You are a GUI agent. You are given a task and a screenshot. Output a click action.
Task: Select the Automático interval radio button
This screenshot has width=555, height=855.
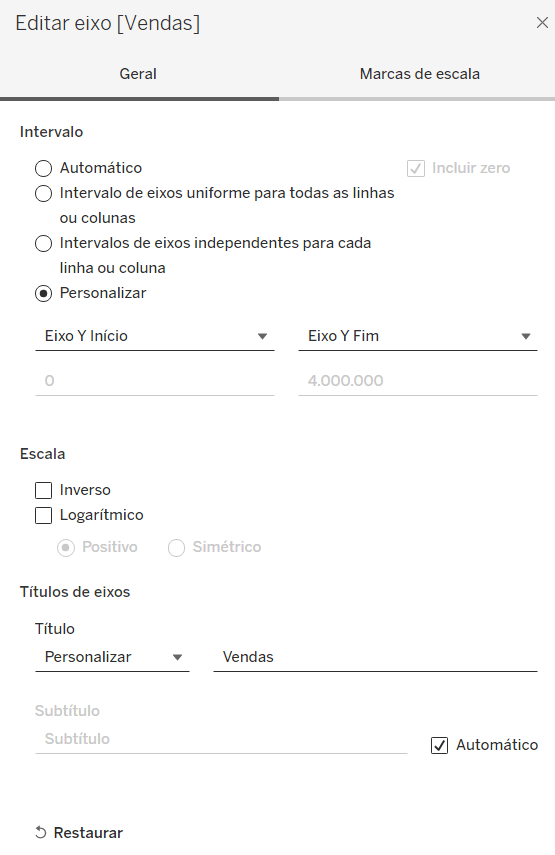[44, 168]
